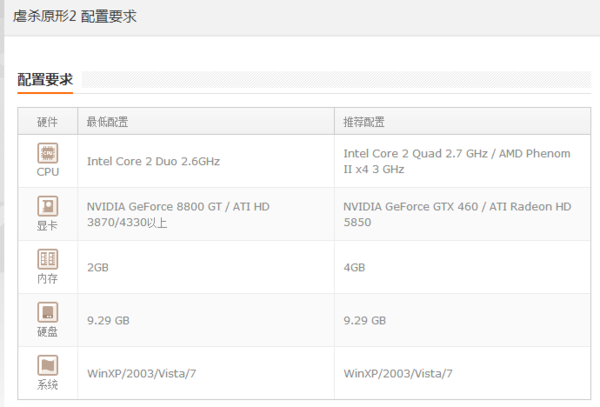Viewport: 600px width, 407px height.
Task: Click the 内存 memory icon
Action: tap(47, 259)
